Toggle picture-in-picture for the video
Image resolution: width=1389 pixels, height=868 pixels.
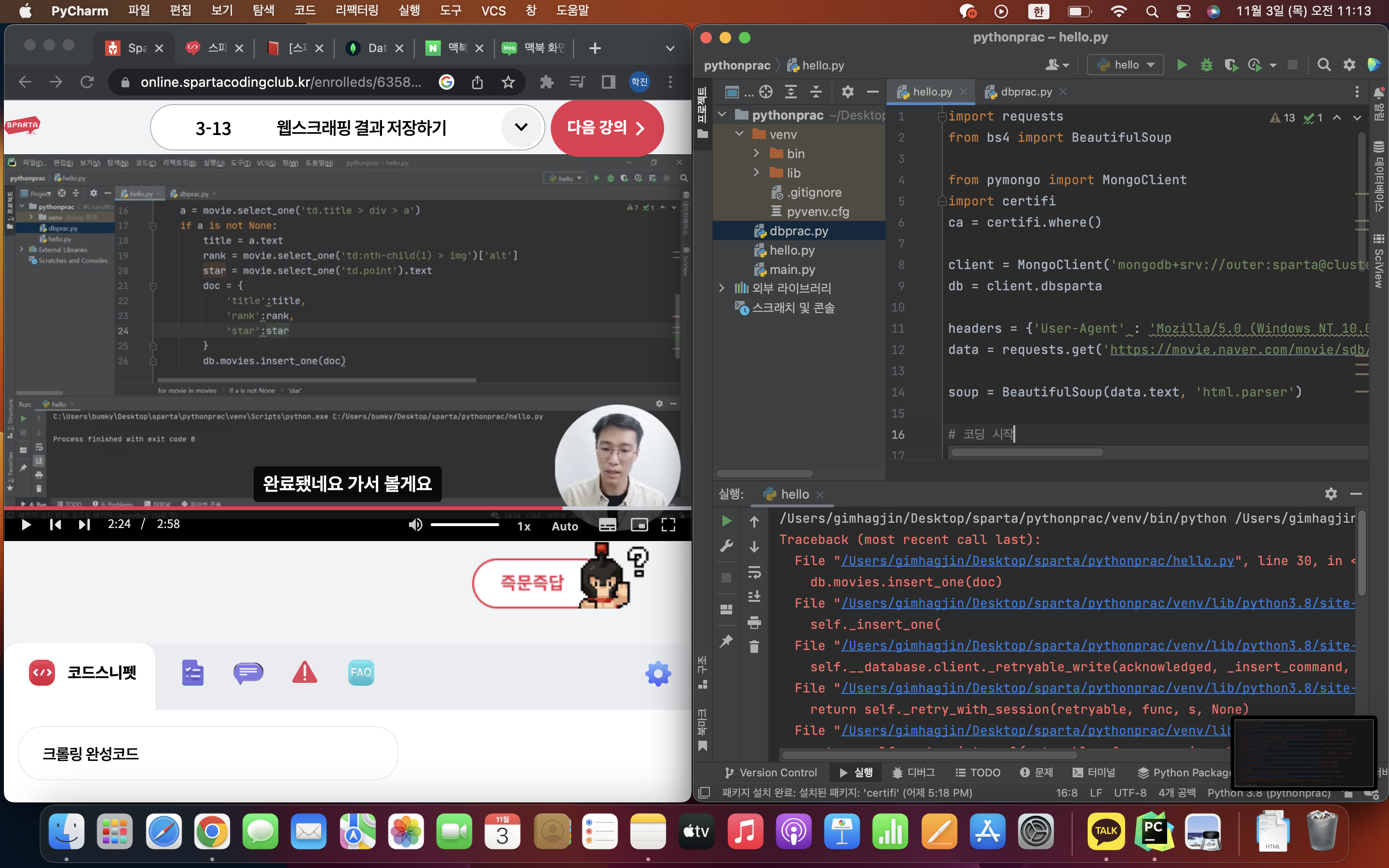[639, 525]
